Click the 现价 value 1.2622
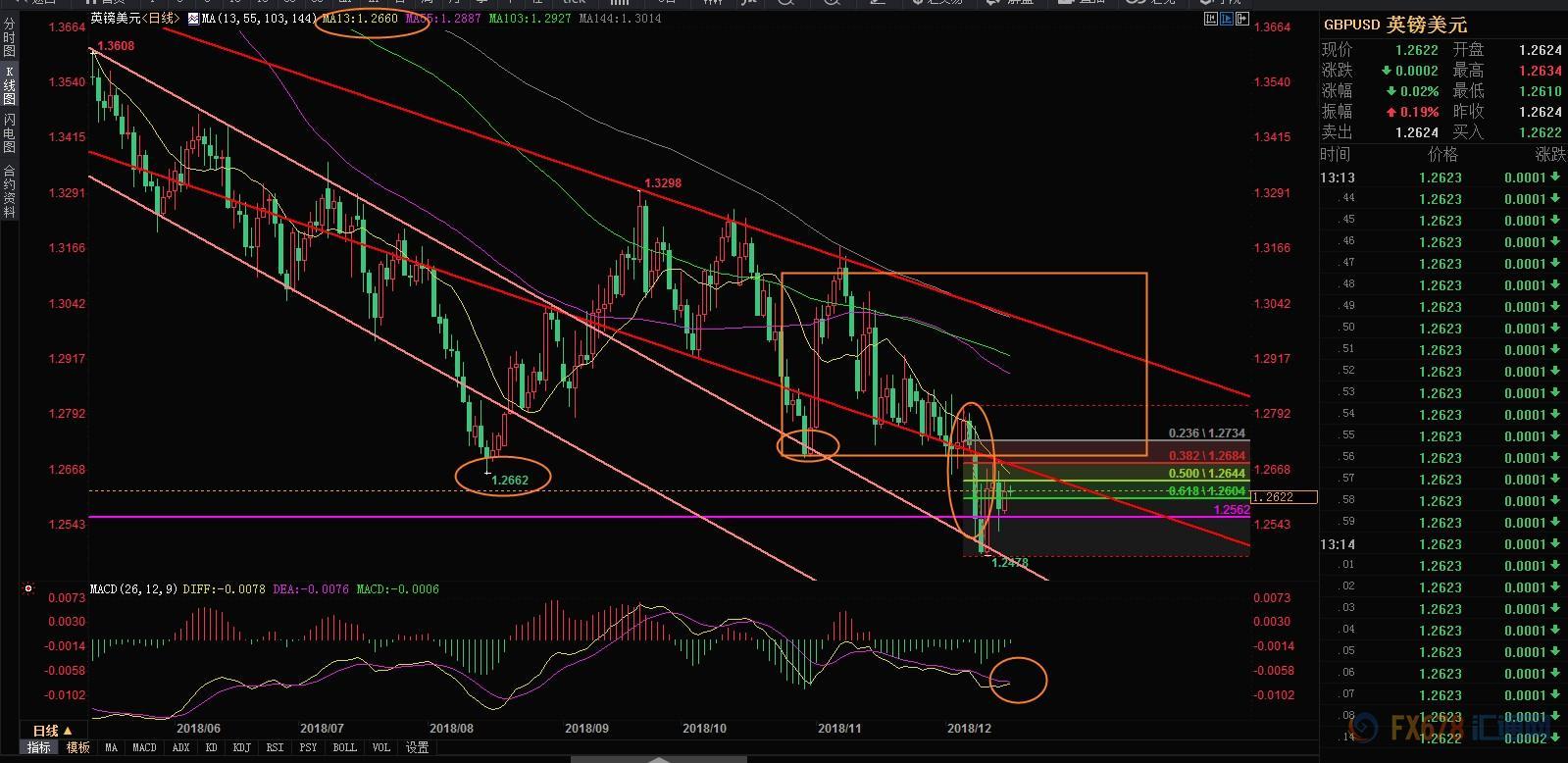Image resolution: width=1568 pixels, height=763 pixels. tap(1417, 50)
